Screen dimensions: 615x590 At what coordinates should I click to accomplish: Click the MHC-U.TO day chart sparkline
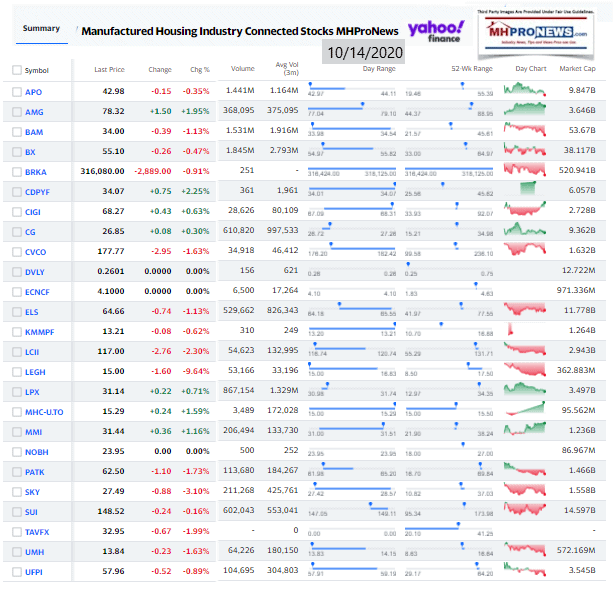pyautogui.click(x=525, y=410)
